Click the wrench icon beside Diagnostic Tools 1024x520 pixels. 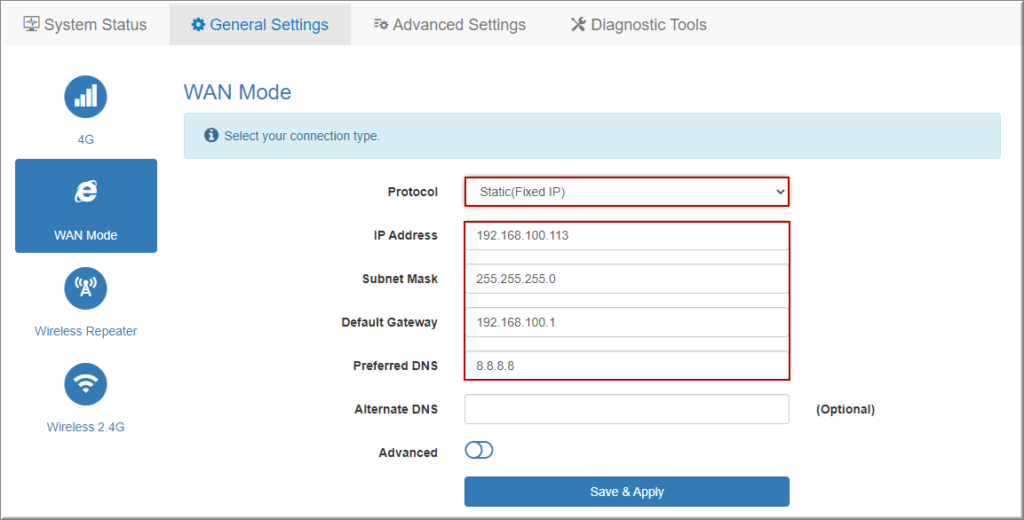578,24
